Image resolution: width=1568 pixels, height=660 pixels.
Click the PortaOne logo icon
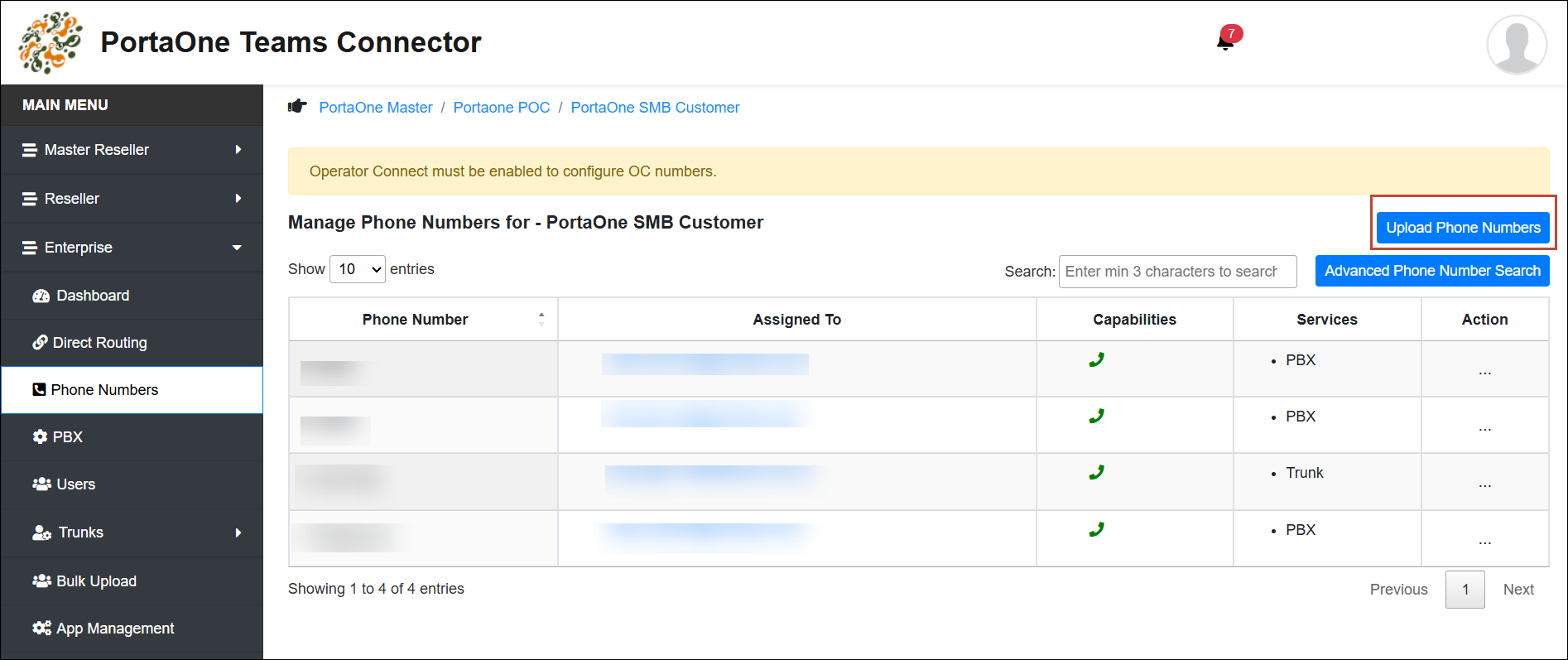click(x=51, y=42)
